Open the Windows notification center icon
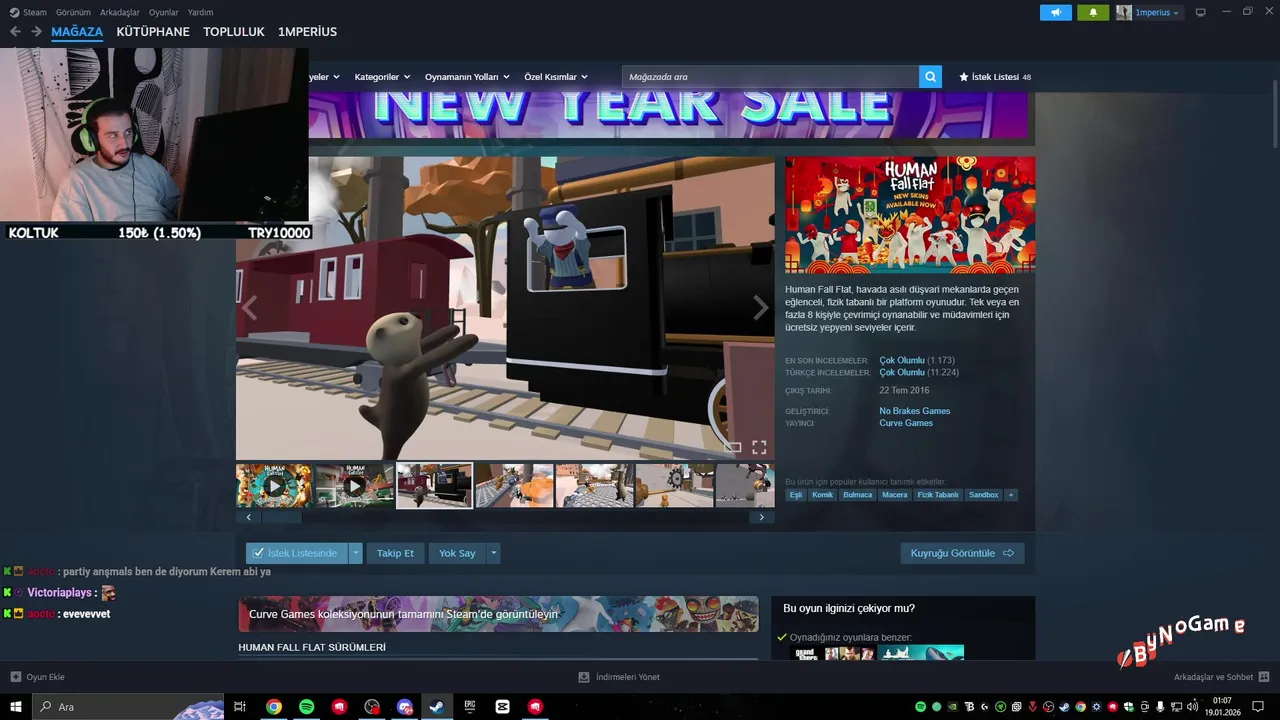The width and height of the screenshot is (1280, 720). (x=1258, y=707)
